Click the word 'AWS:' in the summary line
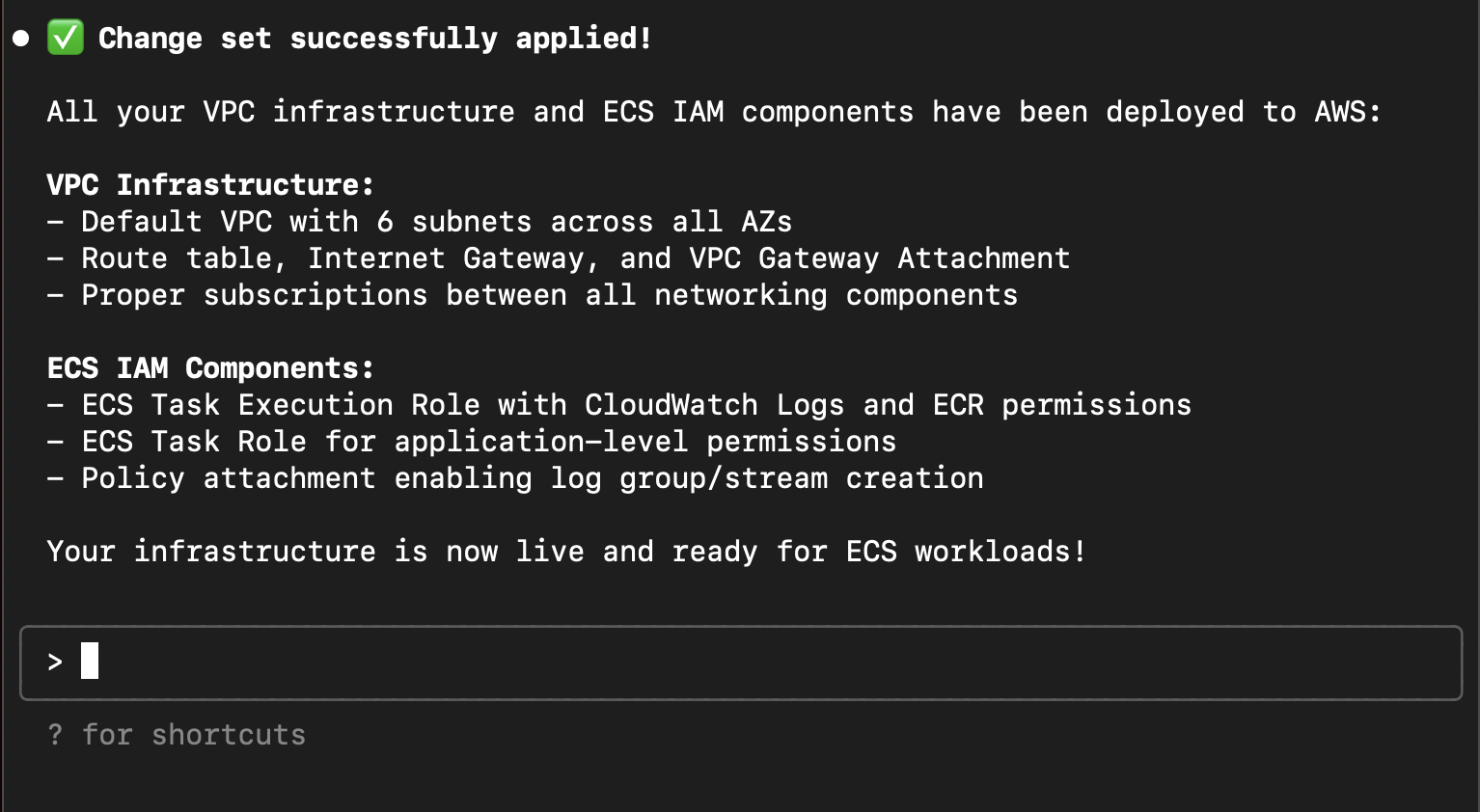Viewport: 1480px width, 812px height. click(1348, 112)
